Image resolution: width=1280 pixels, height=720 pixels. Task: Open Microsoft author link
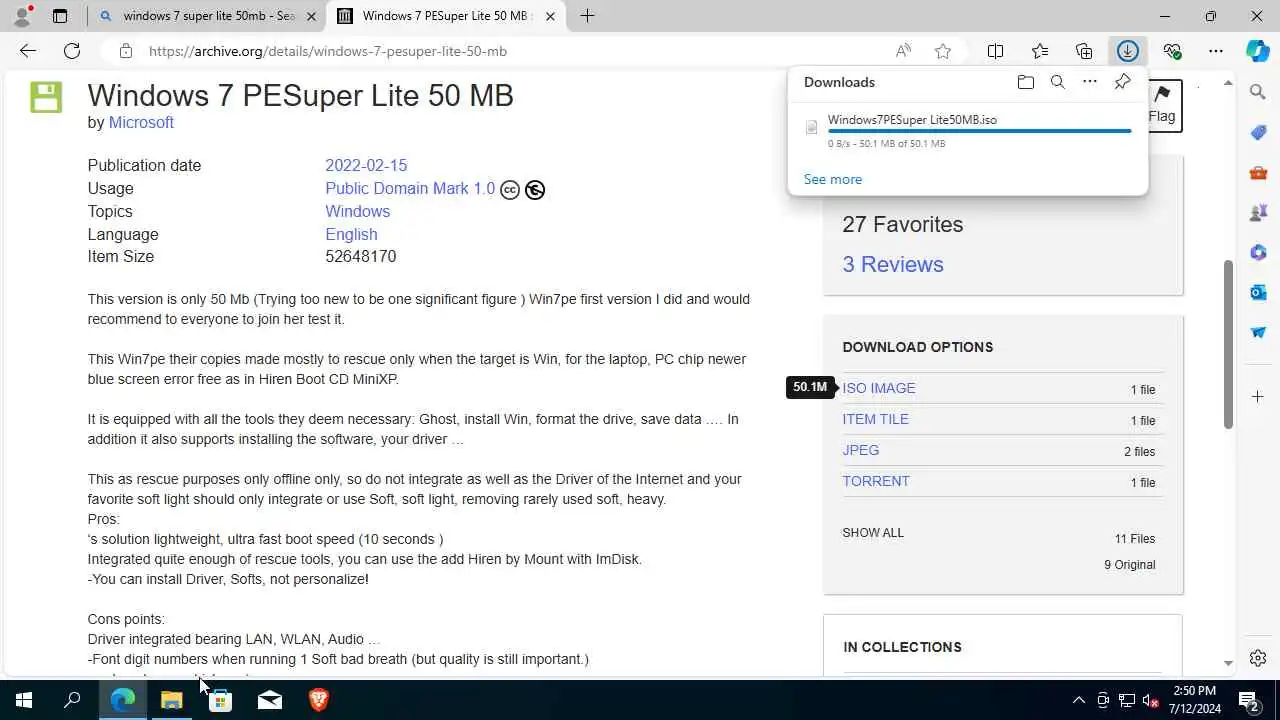pos(141,122)
